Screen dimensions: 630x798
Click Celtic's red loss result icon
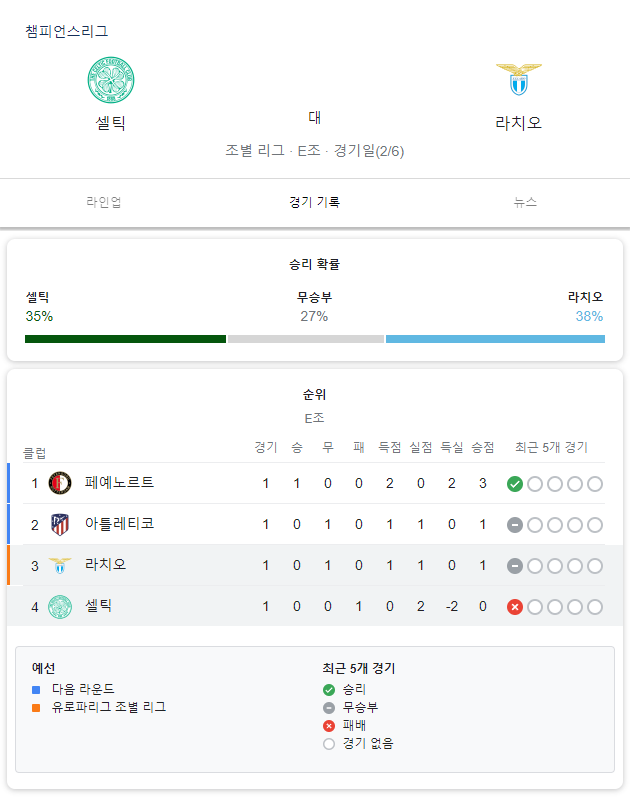(x=515, y=607)
